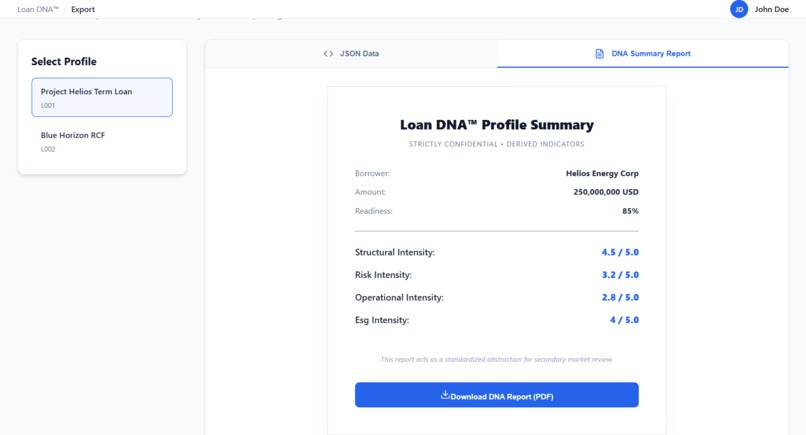The width and height of the screenshot is (806, 435).
Task: Download the DNA Report as PDF
Action: pos(497,395)
